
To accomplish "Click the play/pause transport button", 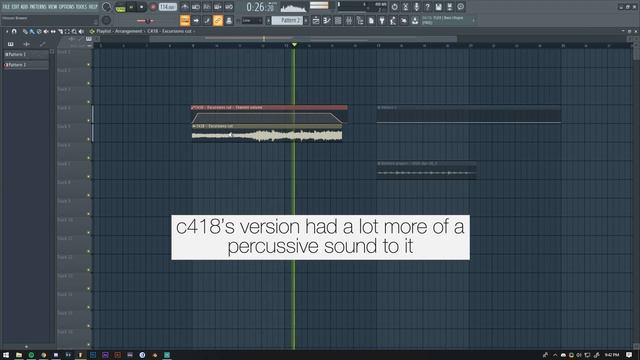I will [x=131, y=7].
